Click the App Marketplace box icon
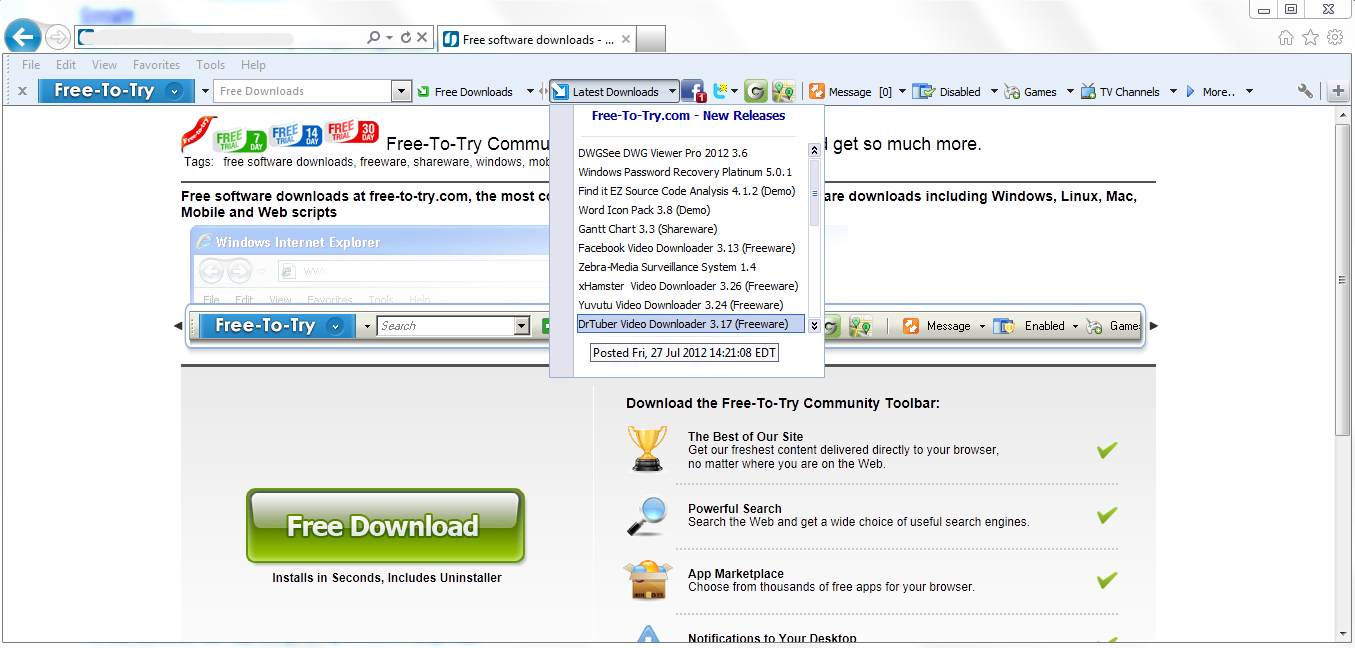1355x648 pixels. 647,580
